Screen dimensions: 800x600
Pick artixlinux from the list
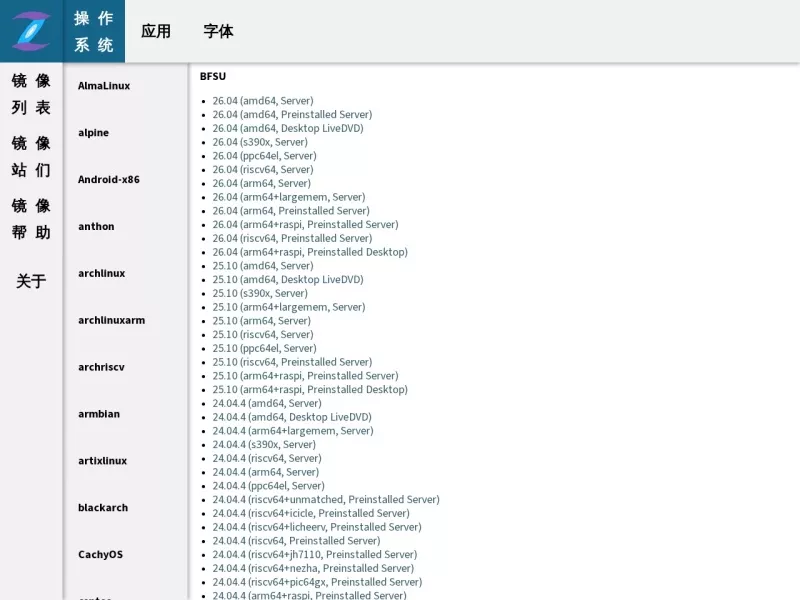[x=103, y=461]
